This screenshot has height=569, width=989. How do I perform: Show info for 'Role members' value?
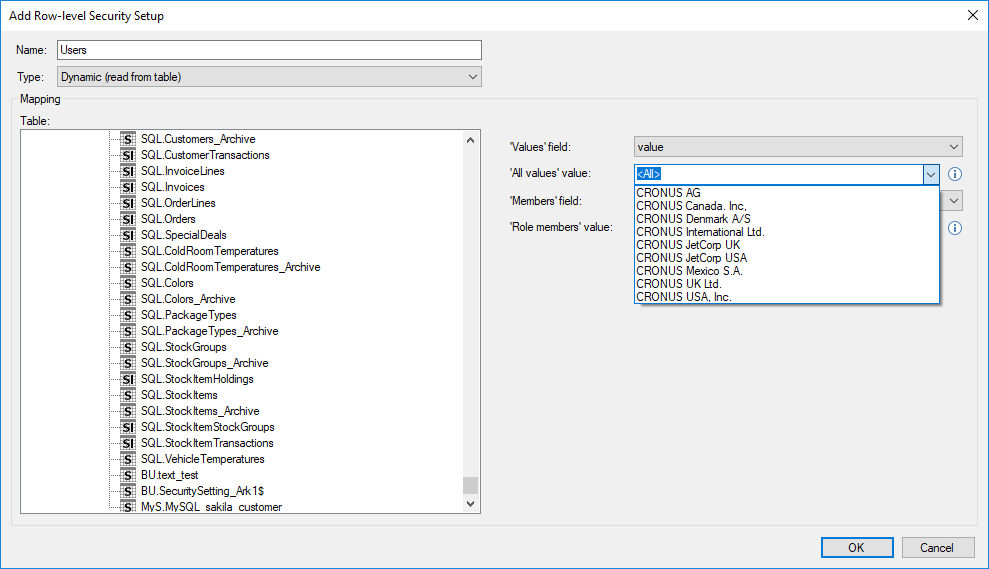pyautogui.click(x=955, y=228)
